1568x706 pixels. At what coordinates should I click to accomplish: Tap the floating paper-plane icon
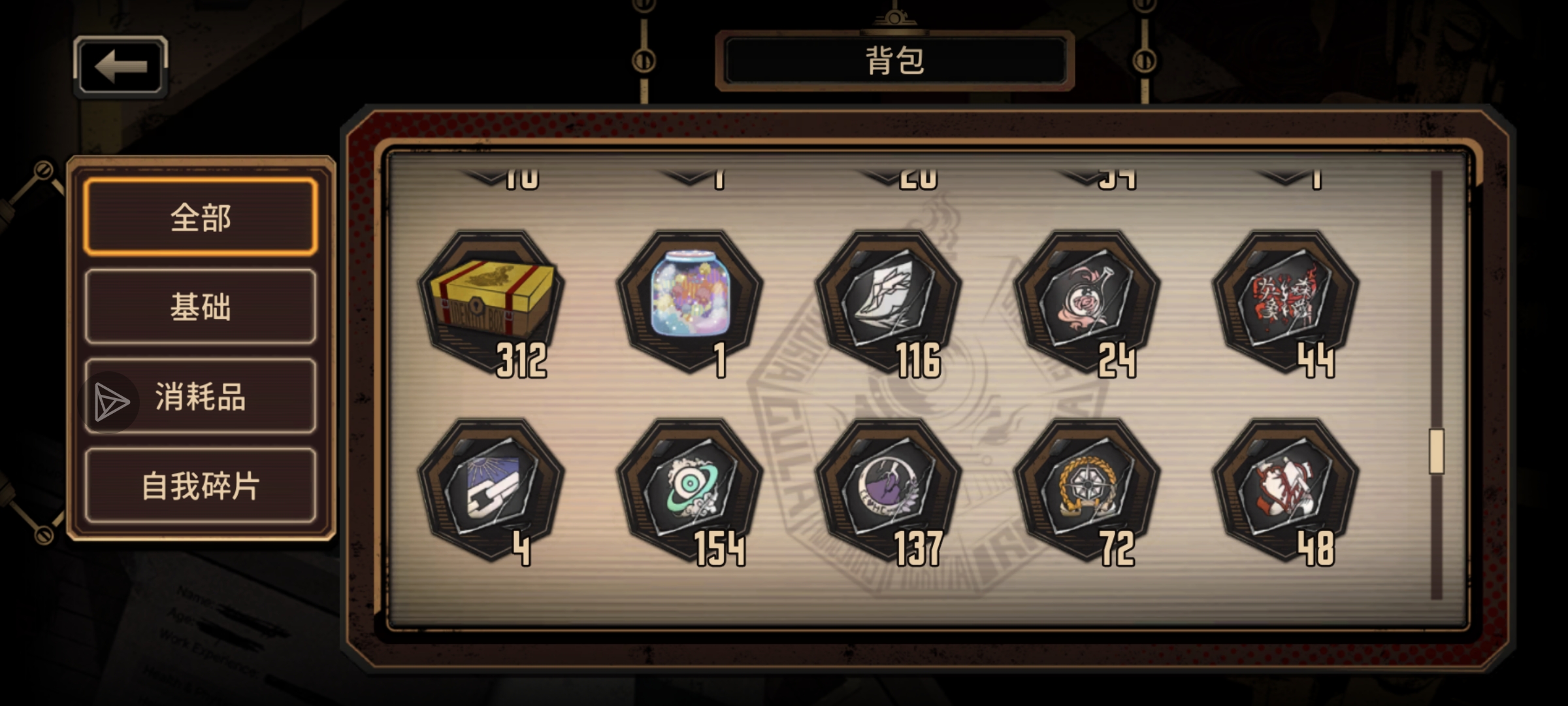point(110,401)
